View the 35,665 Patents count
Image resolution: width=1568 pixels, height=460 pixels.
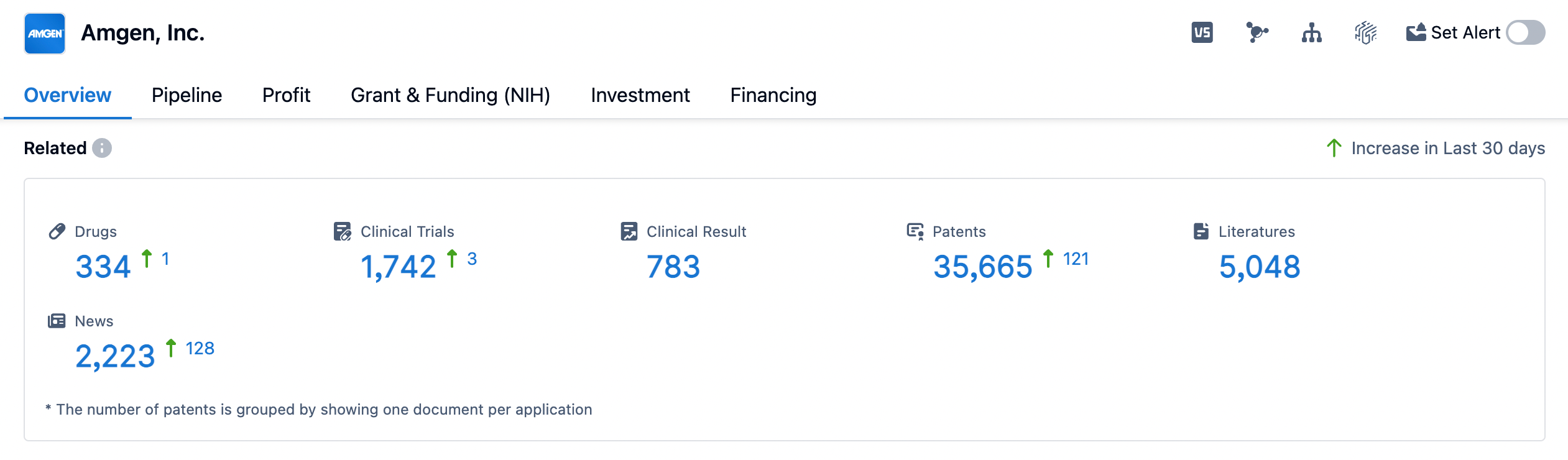coord(982,267)
